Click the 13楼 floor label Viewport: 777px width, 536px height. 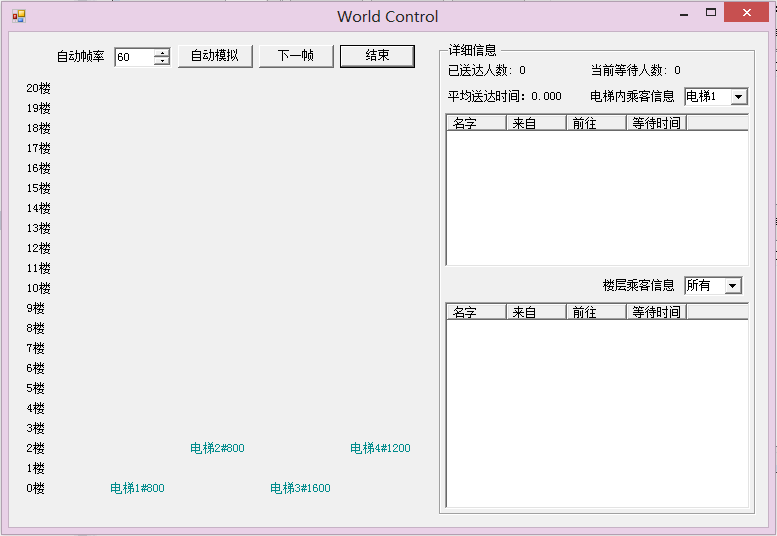pyautogui.click(x=39, y=228)
